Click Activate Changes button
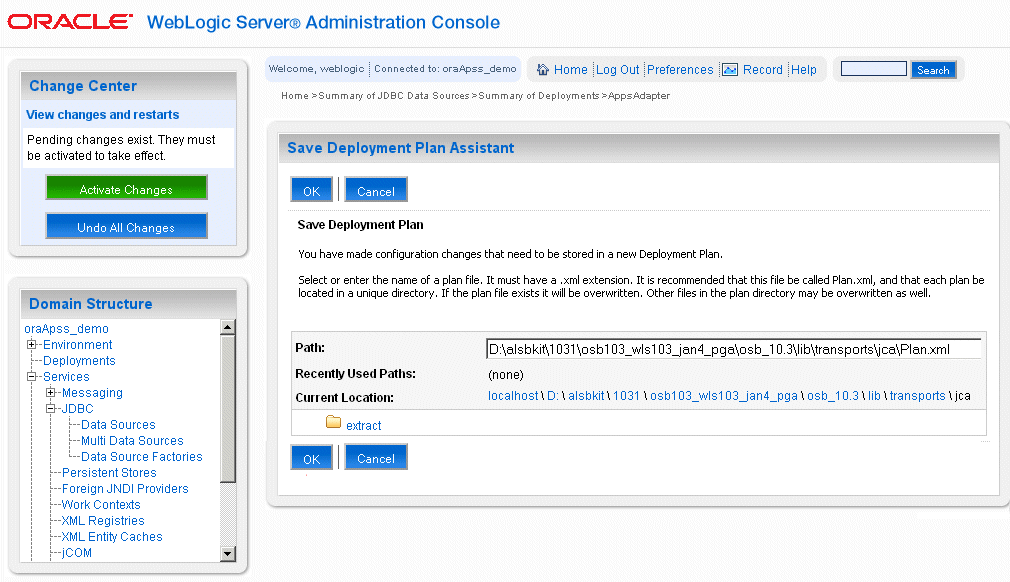 point(126,189)
